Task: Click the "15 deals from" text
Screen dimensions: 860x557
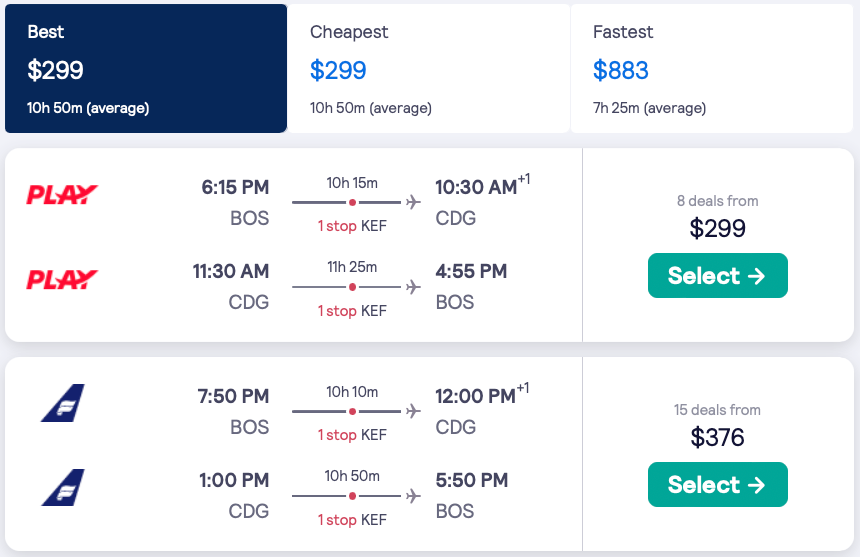Action: 717,410
